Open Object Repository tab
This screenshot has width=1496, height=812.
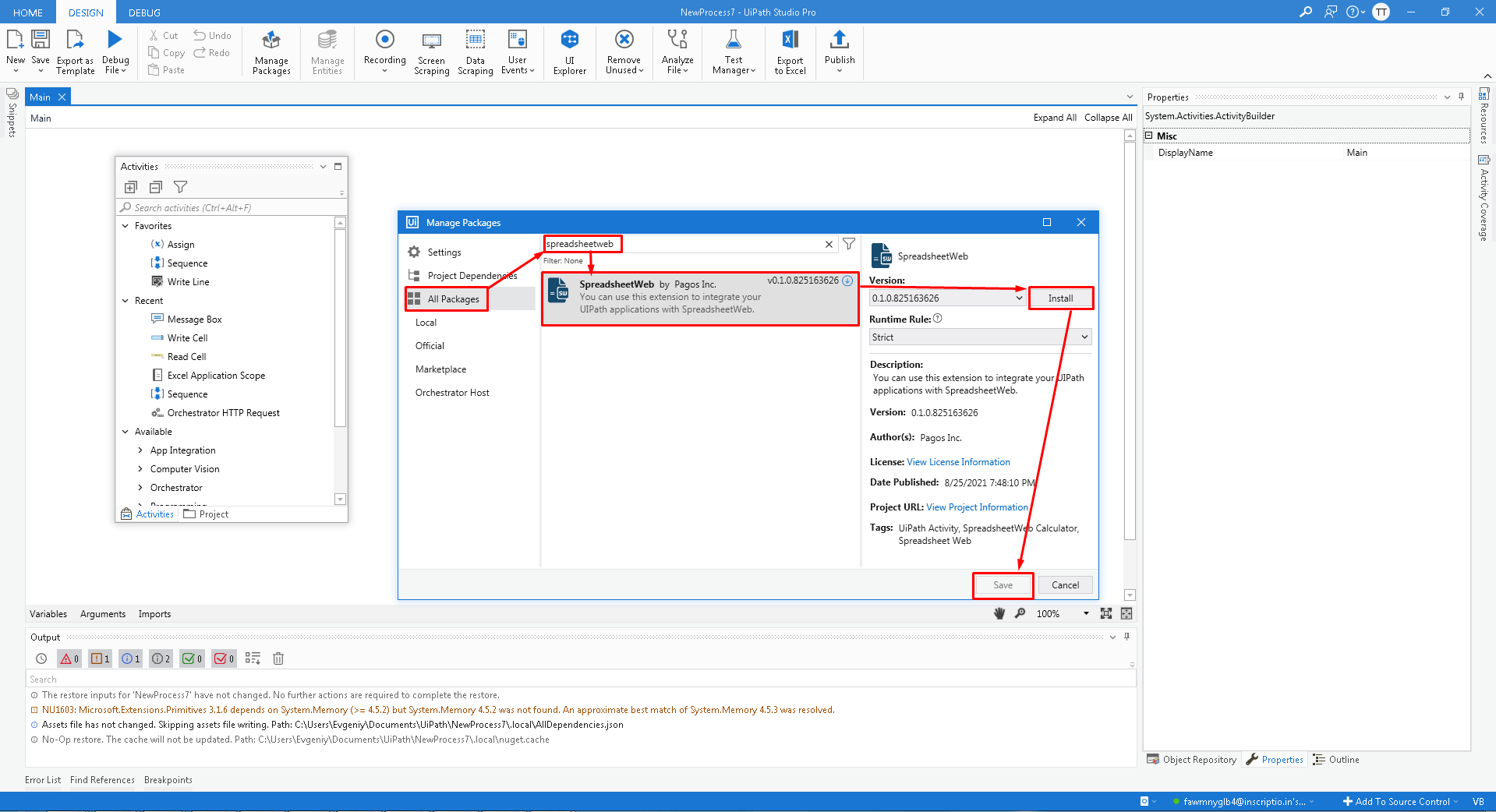1192,760
